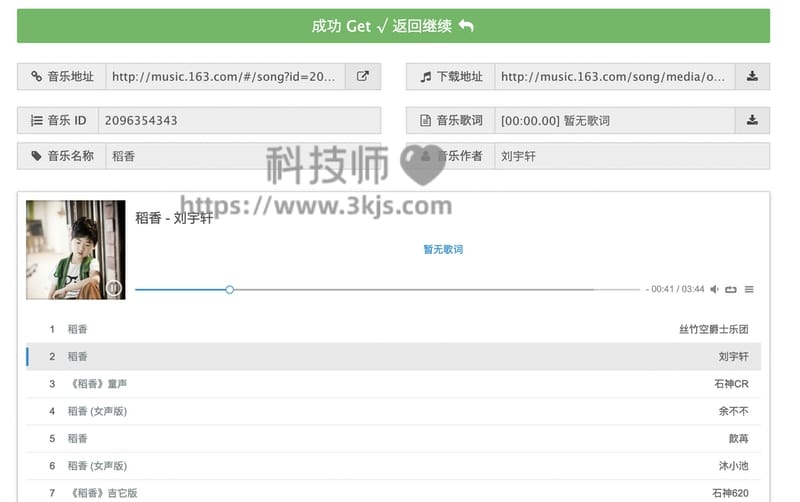Toggle the playlist menu icon
Screen dimensions: 800x502
749,289
